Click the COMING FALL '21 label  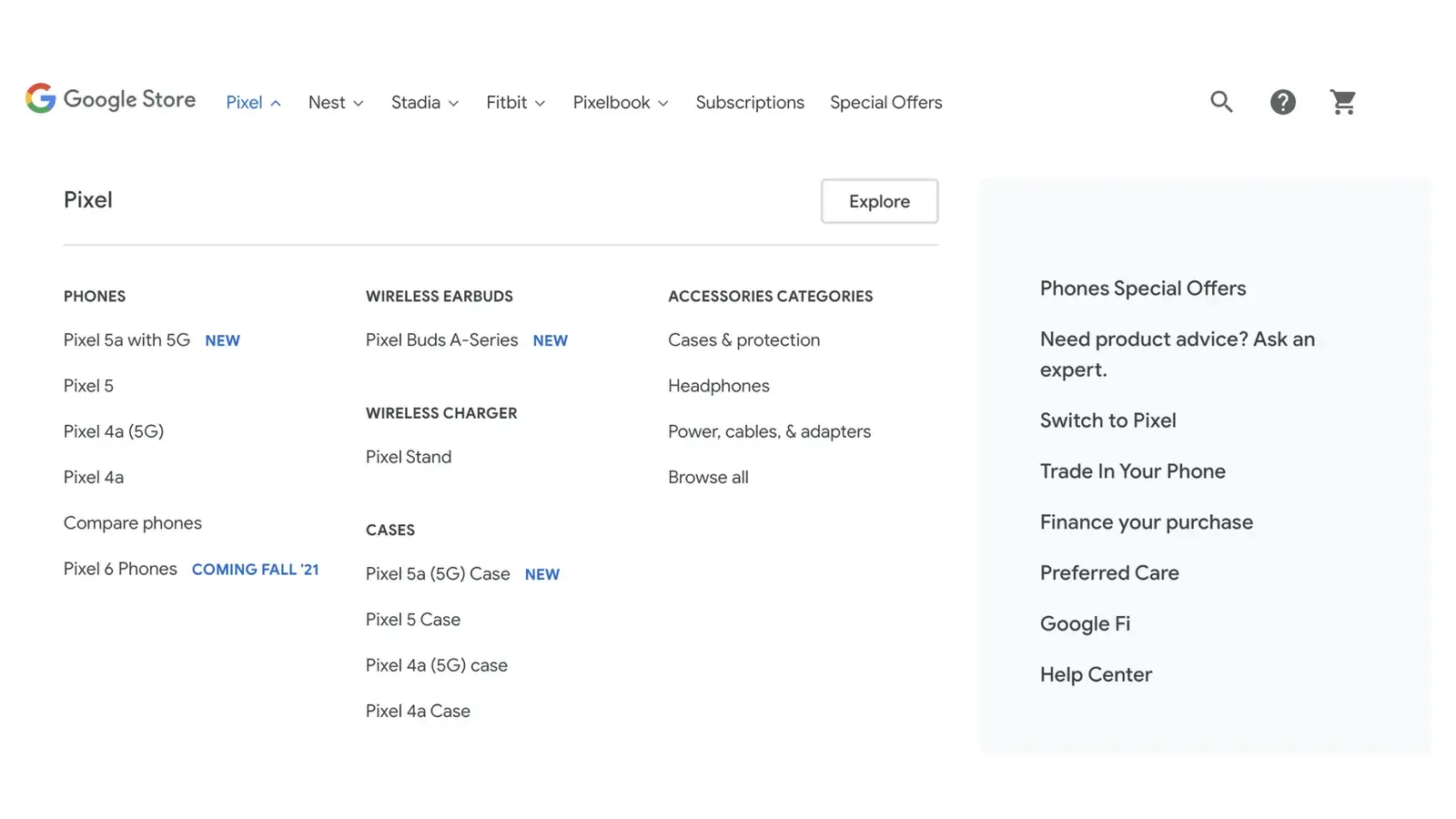tap(255, 570)
